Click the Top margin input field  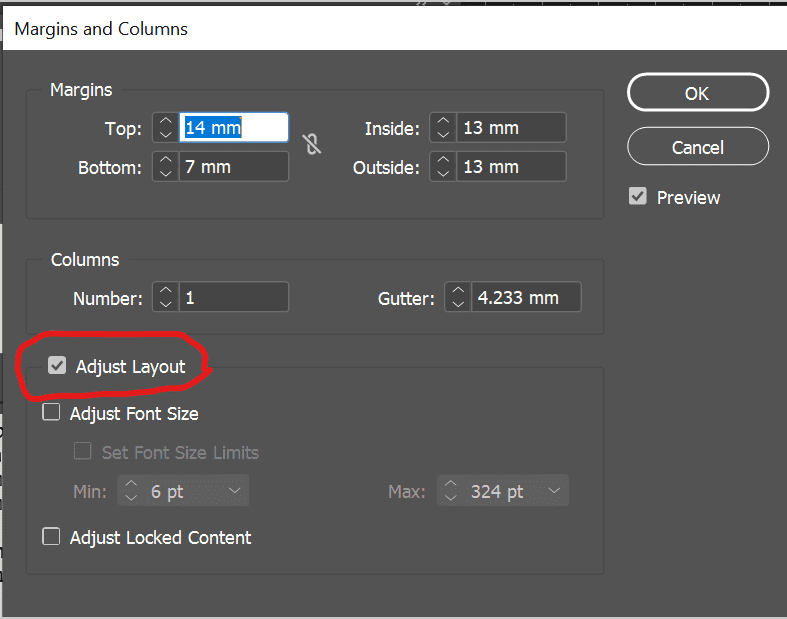point(233,127)
